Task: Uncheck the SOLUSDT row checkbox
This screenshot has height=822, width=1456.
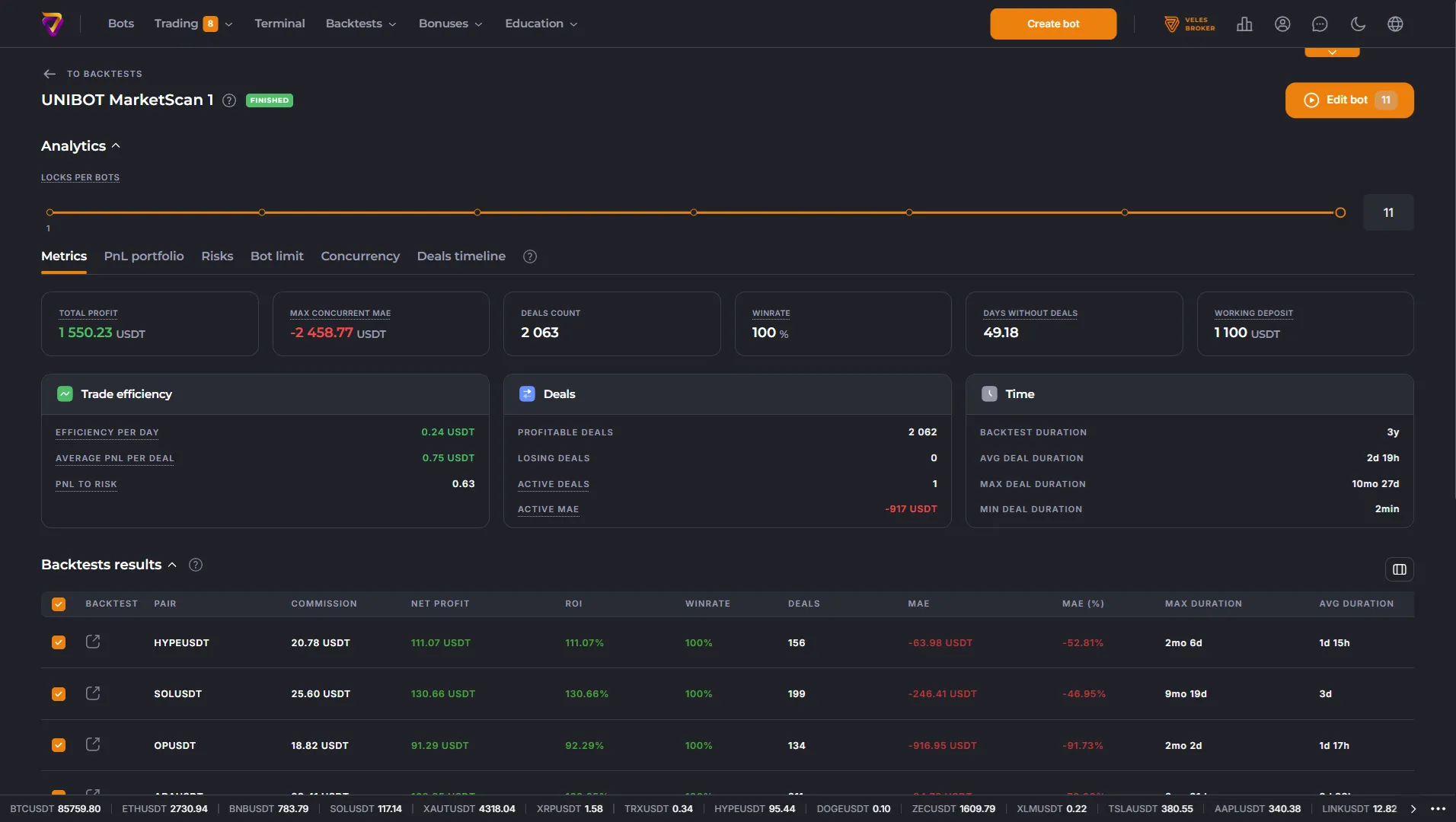Action: click(x=59, y=693)
